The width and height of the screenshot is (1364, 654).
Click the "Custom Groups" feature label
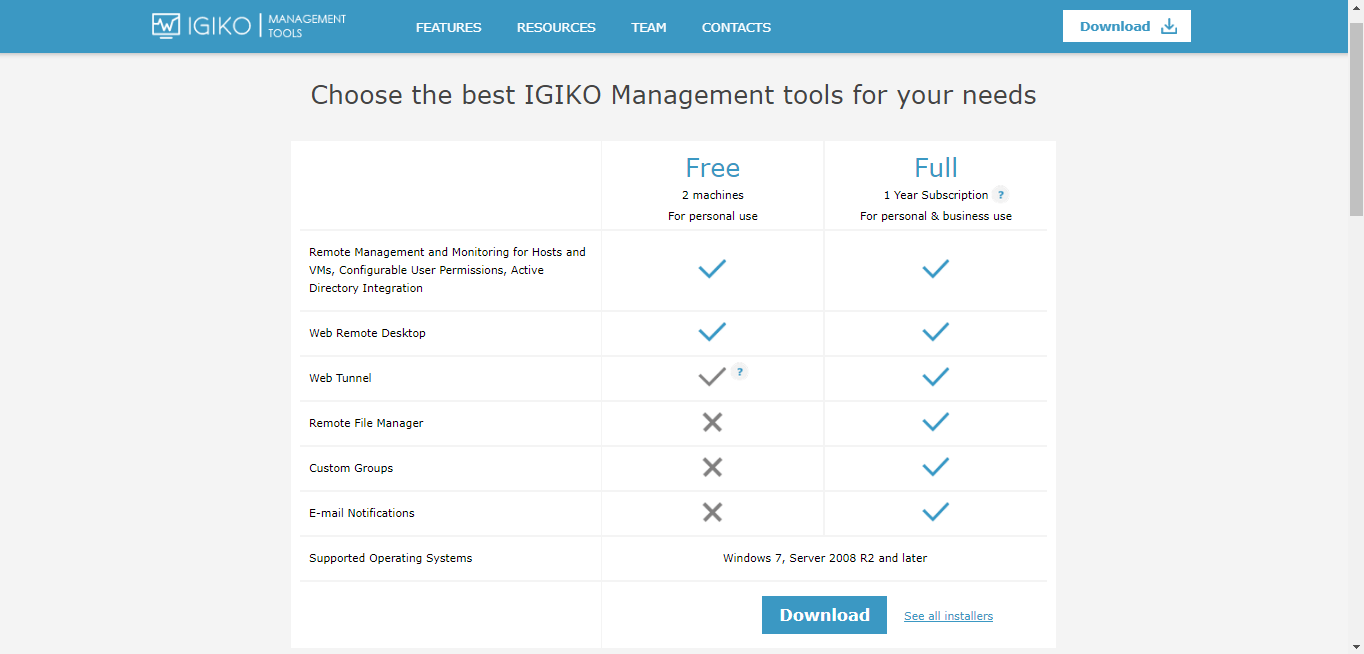pos(351,468)
